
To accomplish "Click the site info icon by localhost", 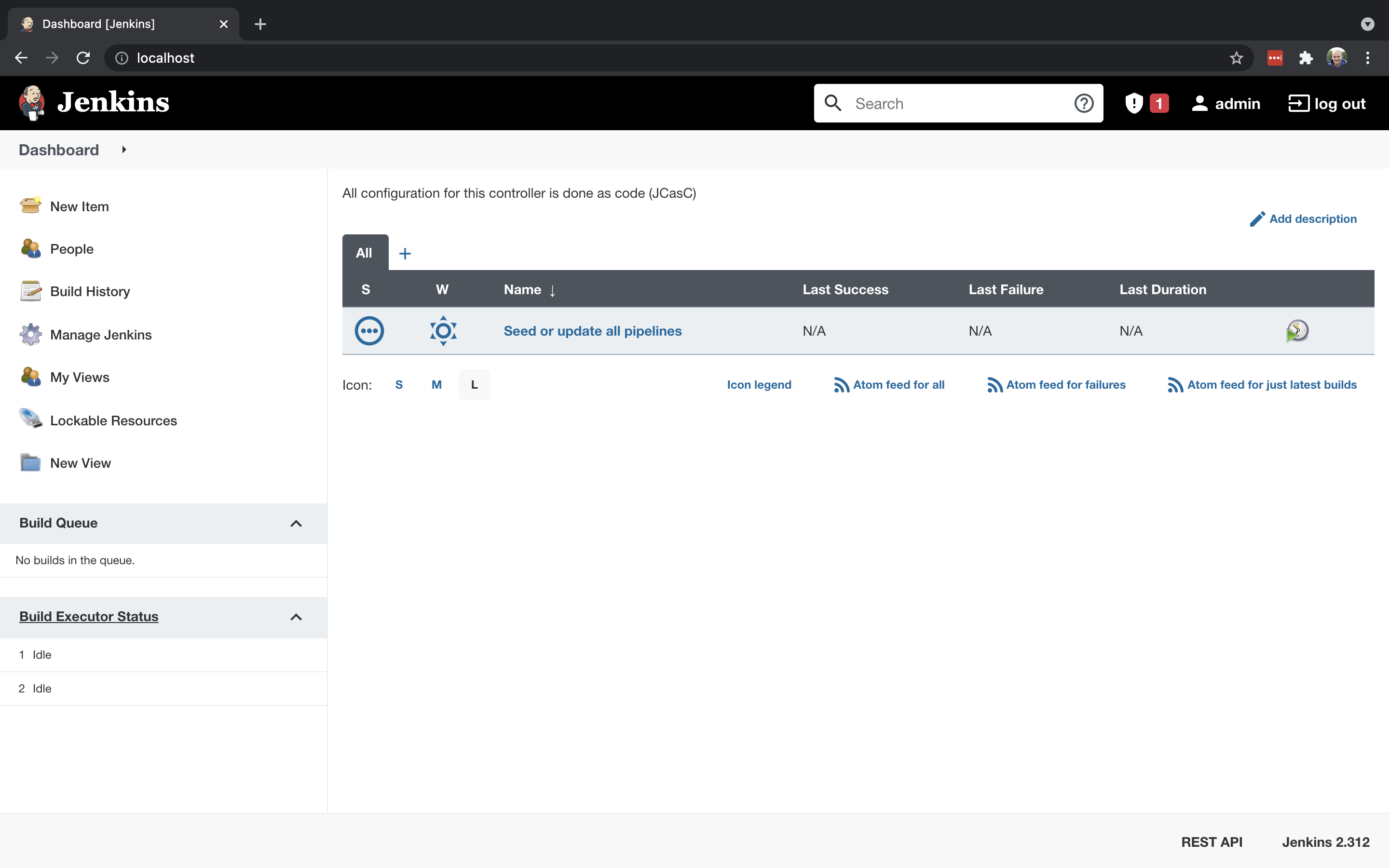I will pos(122,58).
